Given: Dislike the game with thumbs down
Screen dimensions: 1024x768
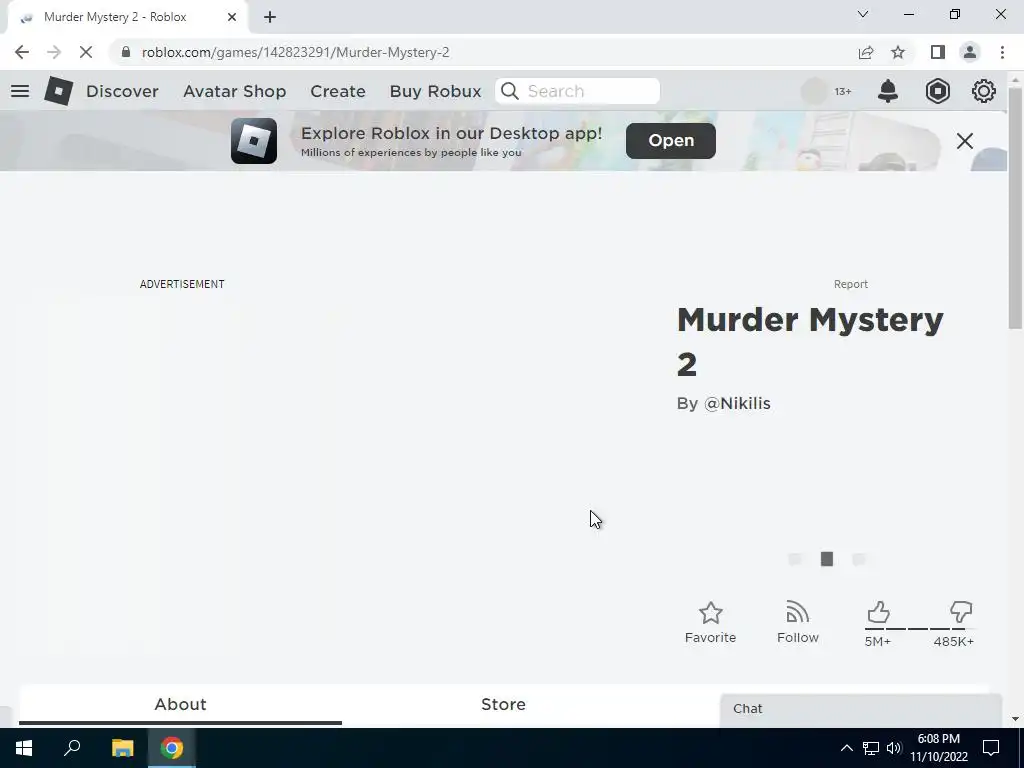Looking at the screenshot, I should [961, 612].
